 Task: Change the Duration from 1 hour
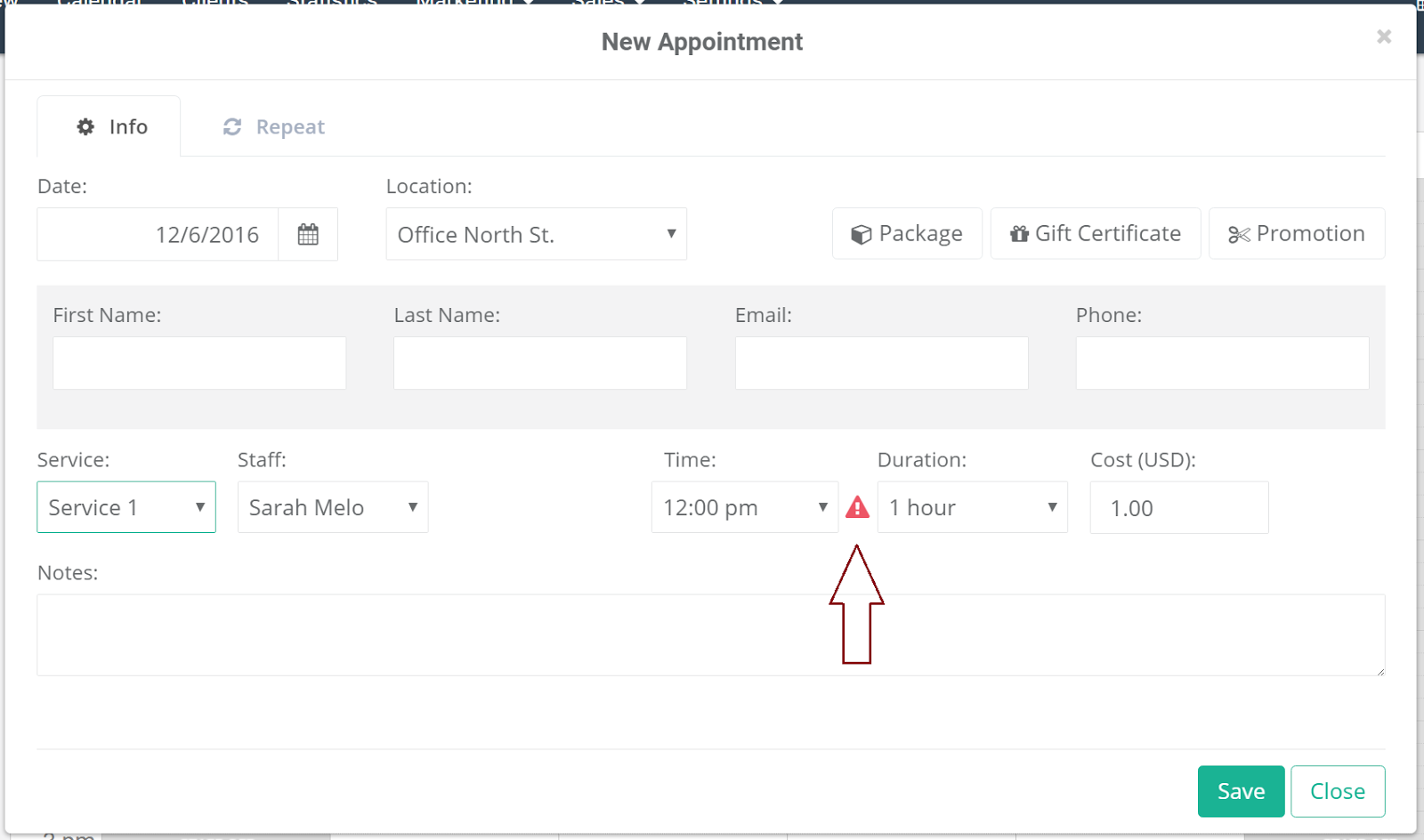click(x=972, y=507)
